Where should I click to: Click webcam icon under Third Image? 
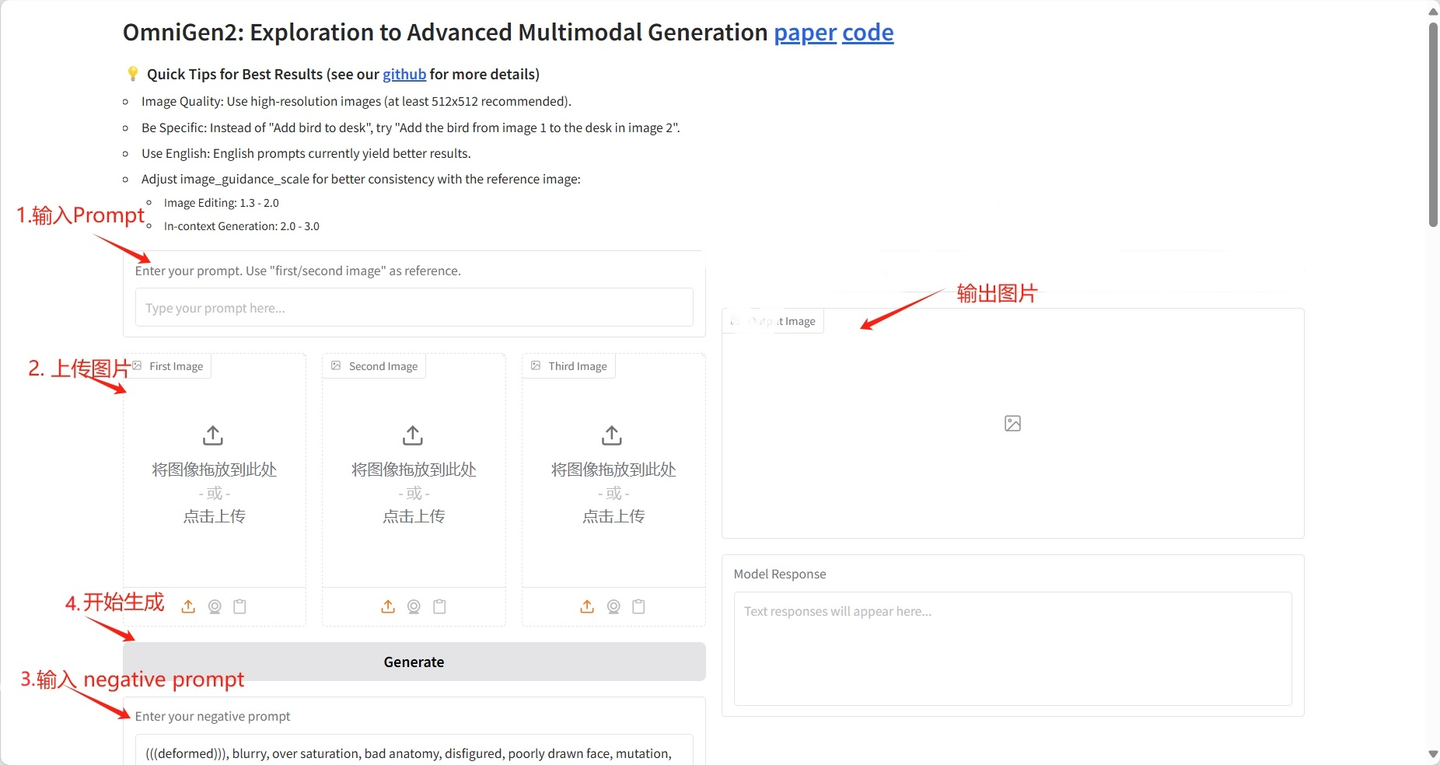pos(613,607)
